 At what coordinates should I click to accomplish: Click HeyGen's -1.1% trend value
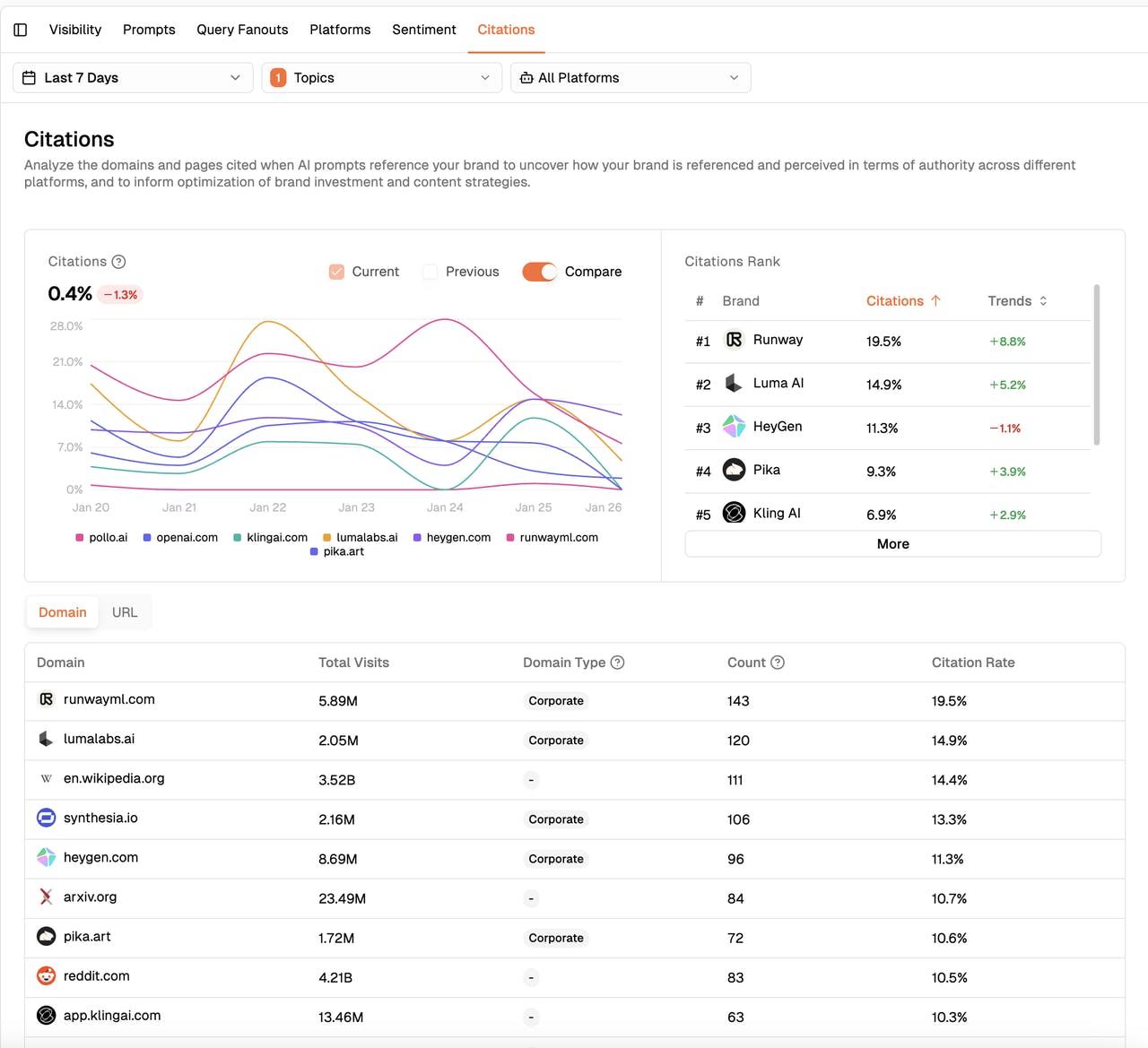1004,429
